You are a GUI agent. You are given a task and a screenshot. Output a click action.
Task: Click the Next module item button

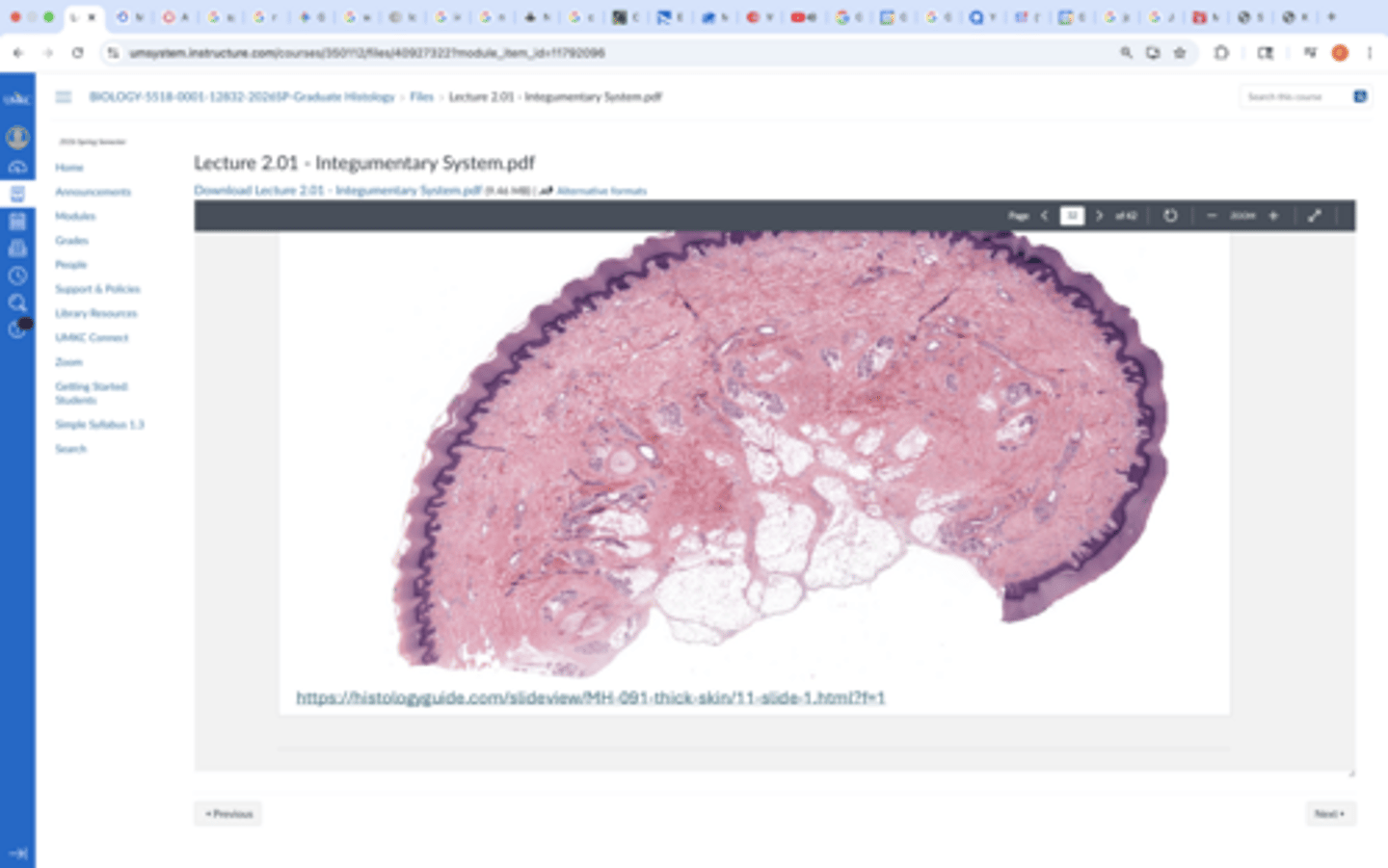coord(1330,814)
